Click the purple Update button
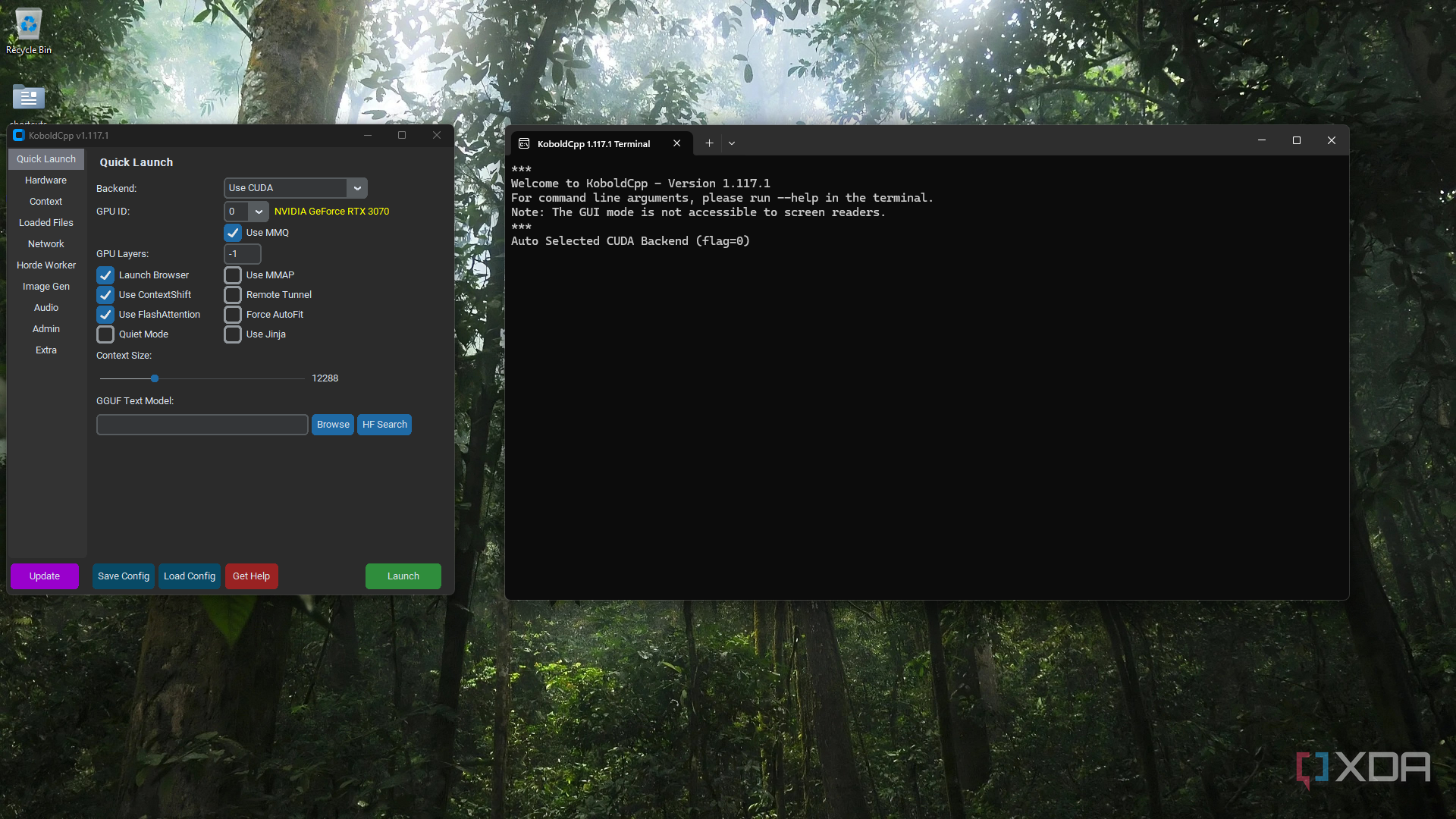 45,576
